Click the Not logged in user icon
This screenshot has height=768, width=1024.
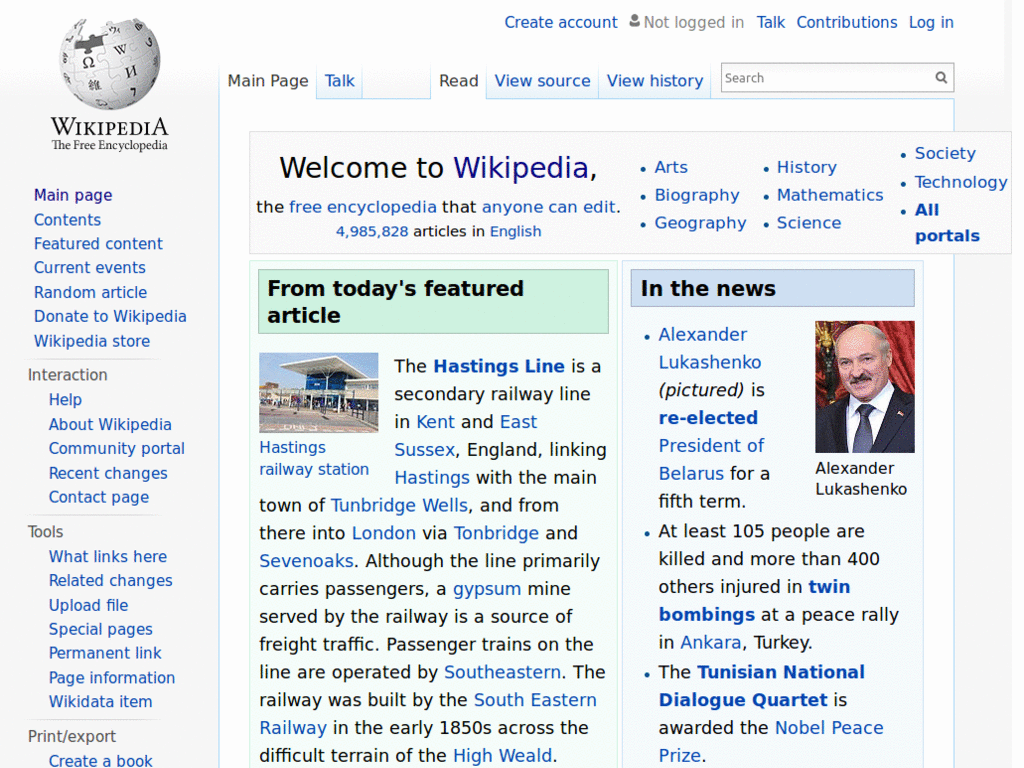634,22
